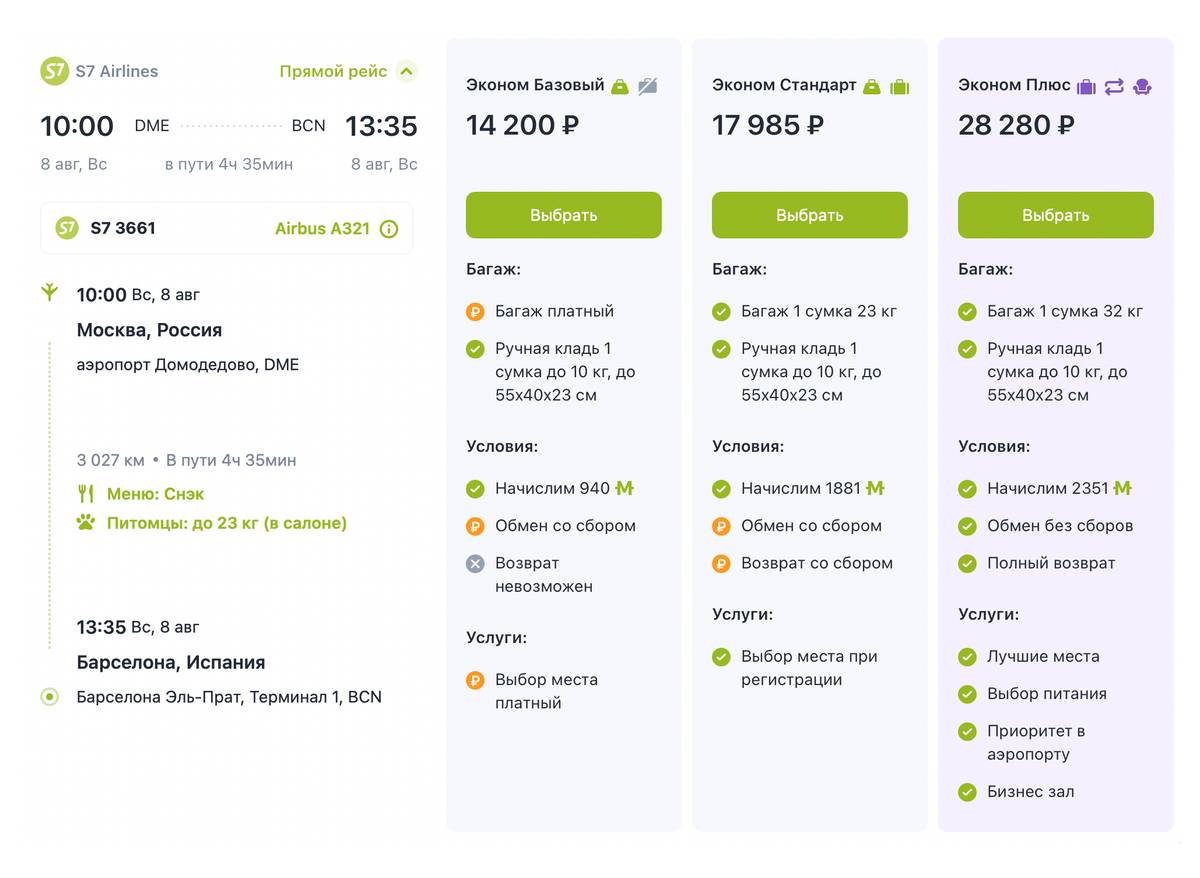
Task: Open the Airbus A321 info icon
Action: point(389,229)
